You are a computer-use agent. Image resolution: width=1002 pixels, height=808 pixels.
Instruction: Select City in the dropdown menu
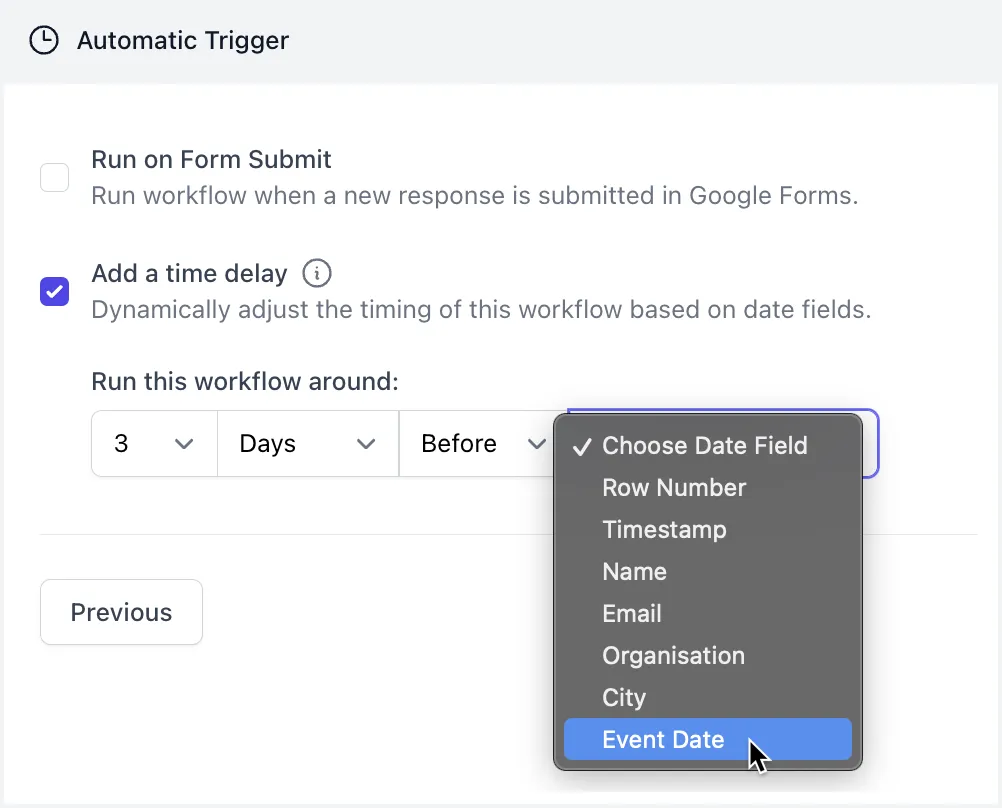pyautogui.click(x=624, y=697)
